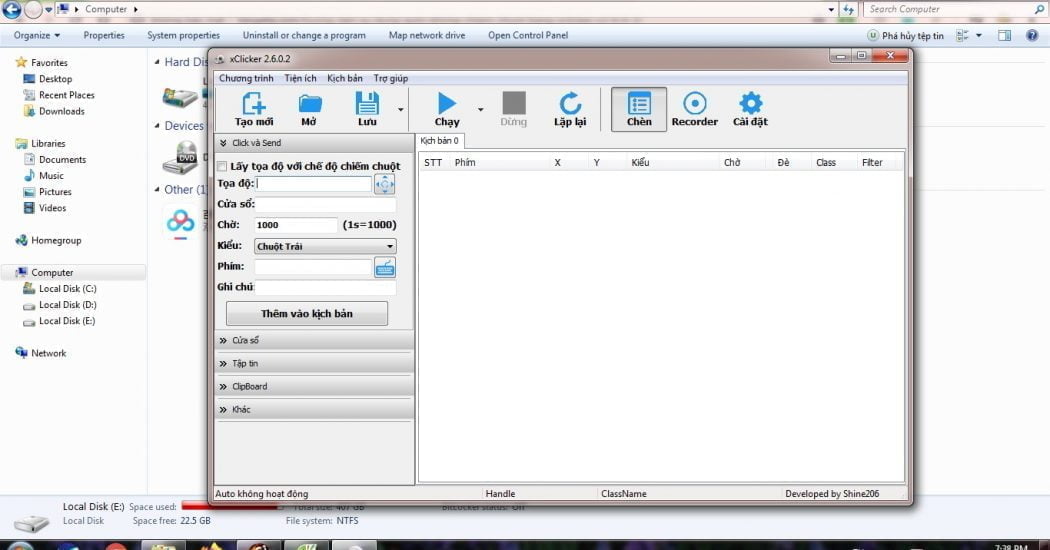Collapse the Click và Send section
The image size is (1050, 550).
314,143
